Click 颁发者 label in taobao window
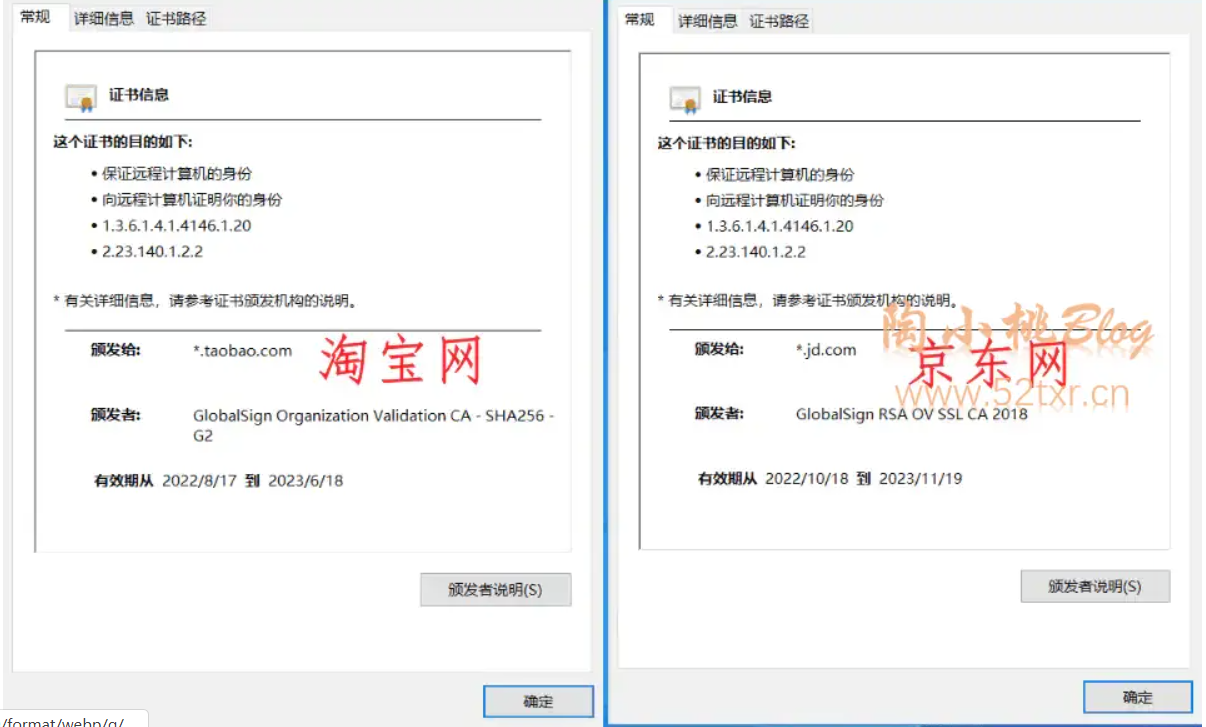 pos(116,415)
